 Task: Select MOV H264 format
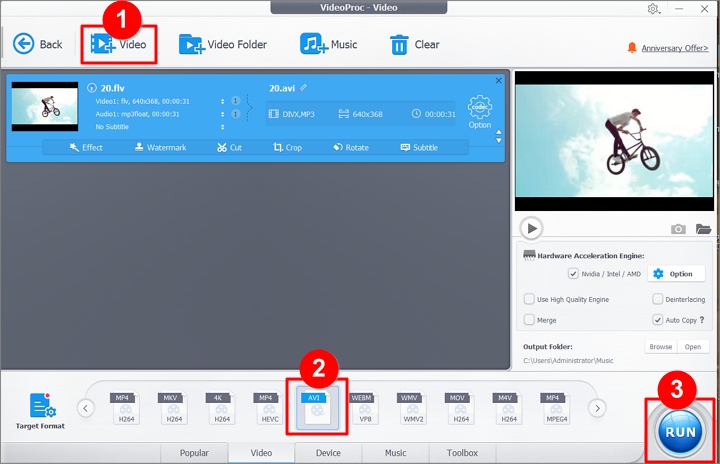(460, 408)
